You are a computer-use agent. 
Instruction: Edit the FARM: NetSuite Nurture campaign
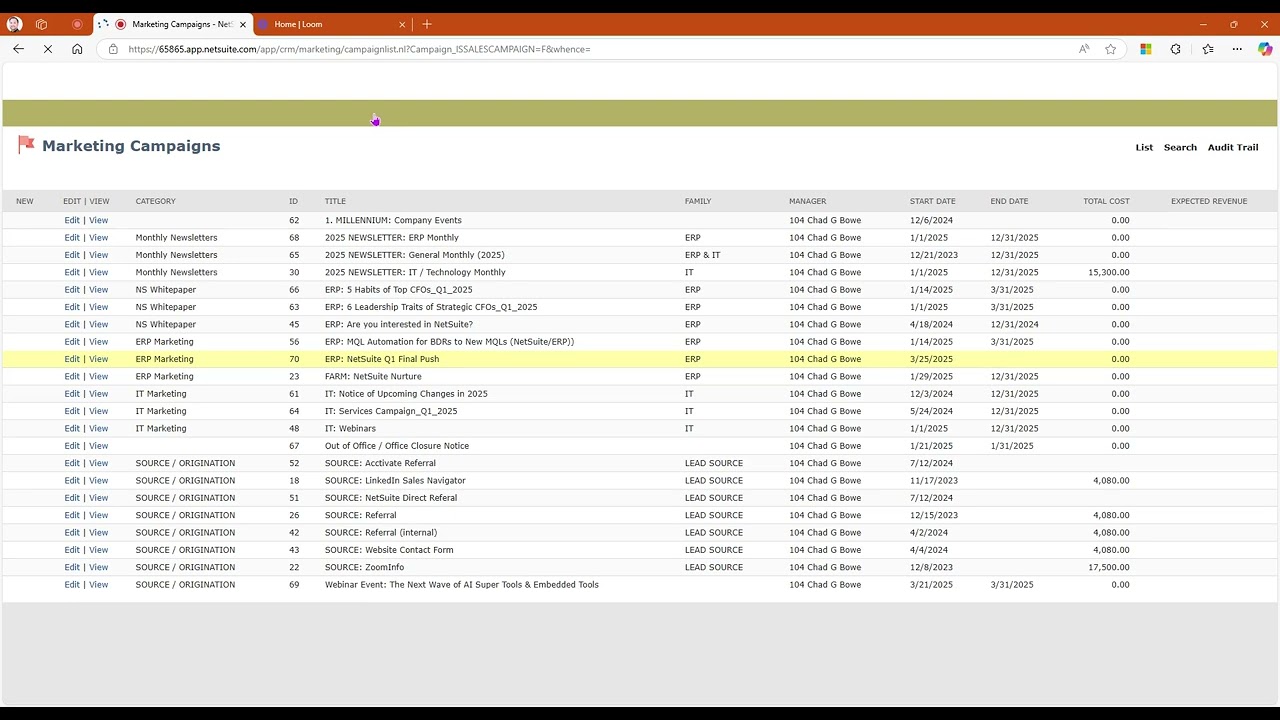(72, 376)
